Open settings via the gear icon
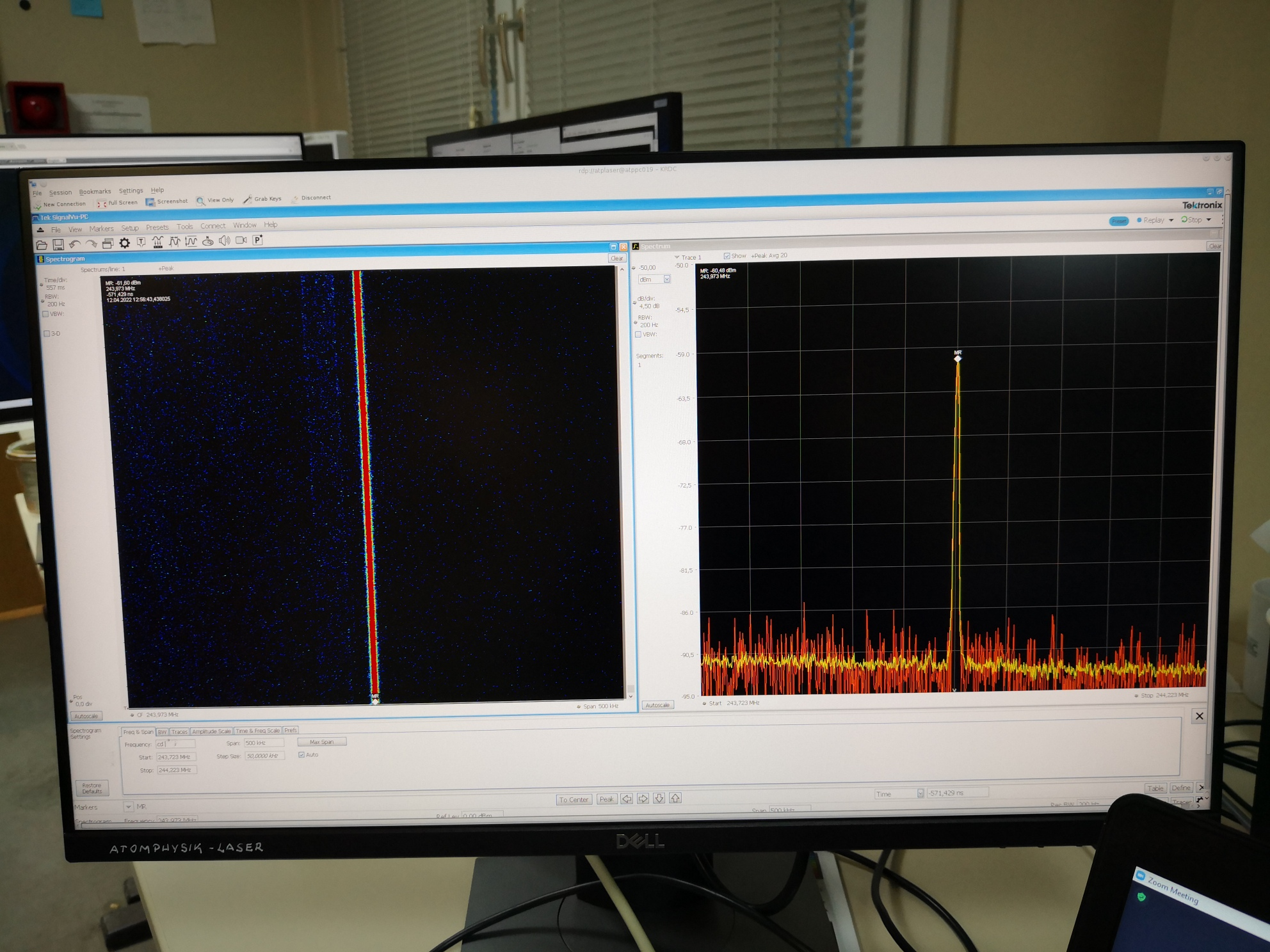The image size is (1270, 952). click(124, 242)
